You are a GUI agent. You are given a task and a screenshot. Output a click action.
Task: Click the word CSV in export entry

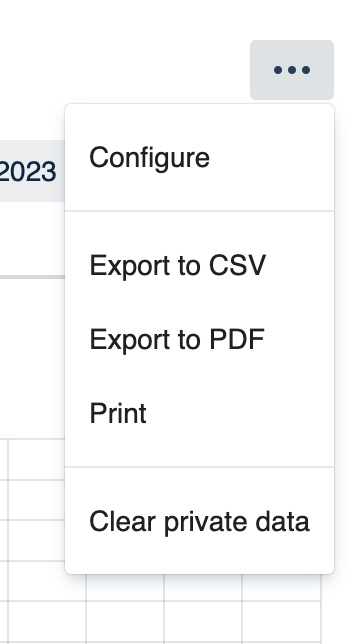pos(237,265)
